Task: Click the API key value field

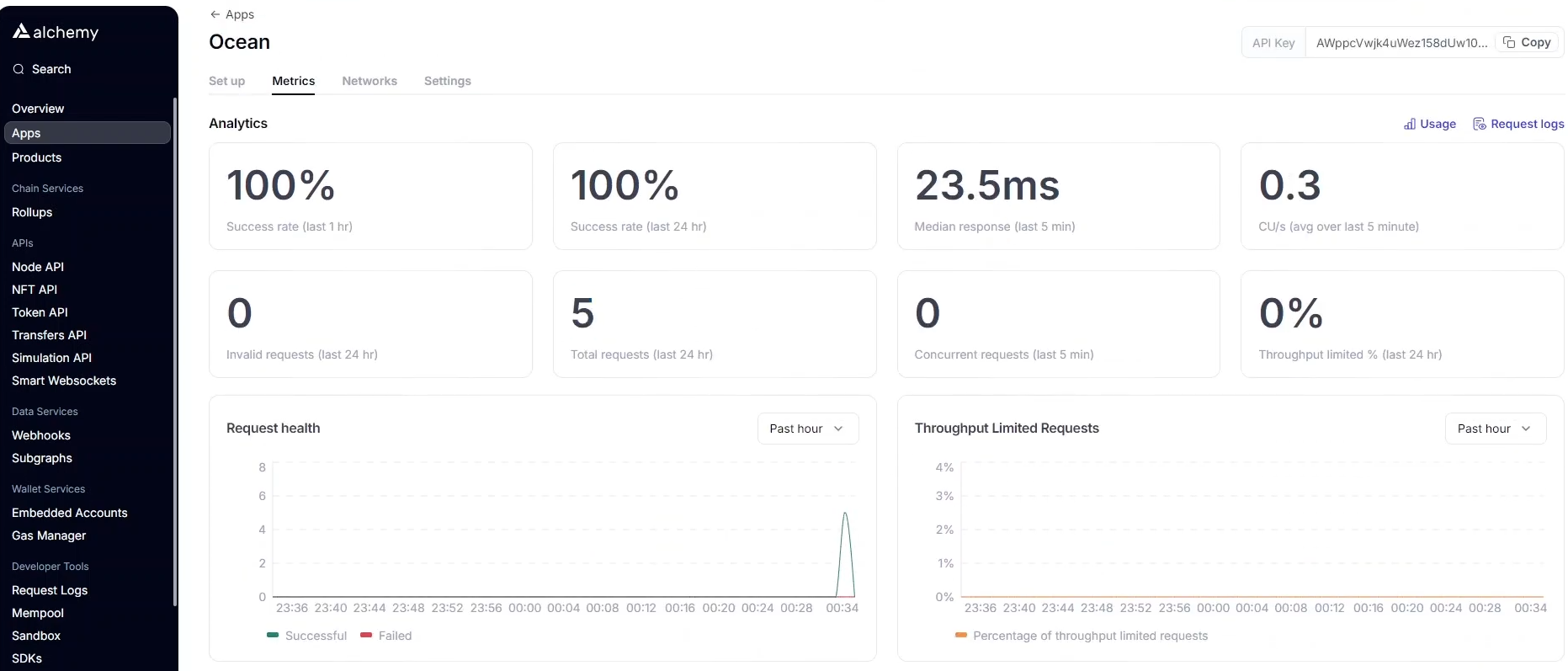Action: (x=1401, y=42)
